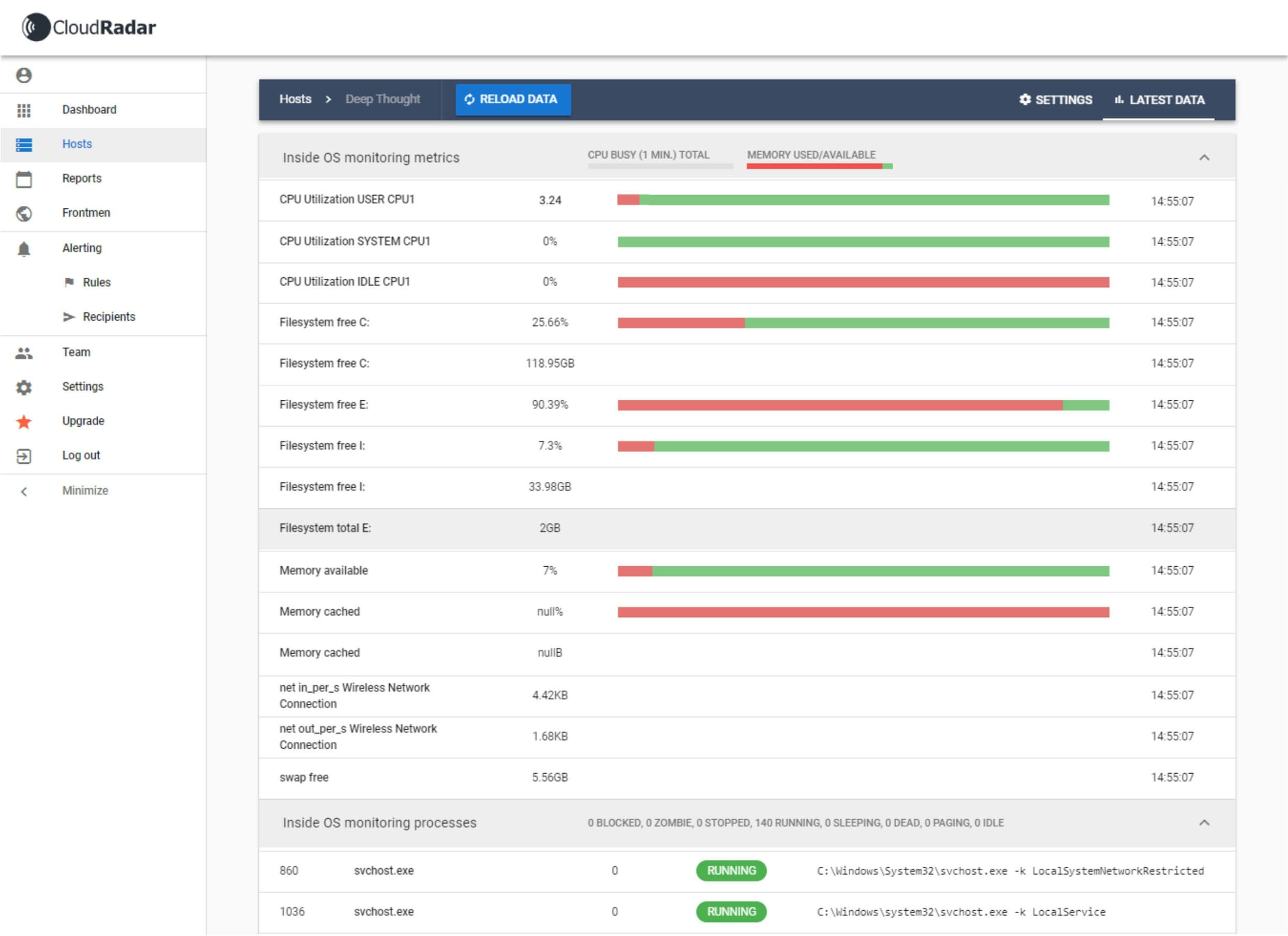Viewport: 1288px width, 936px height.
Task: Click the Filesystem free E: usage bar
Action: (x=863, y=405)
